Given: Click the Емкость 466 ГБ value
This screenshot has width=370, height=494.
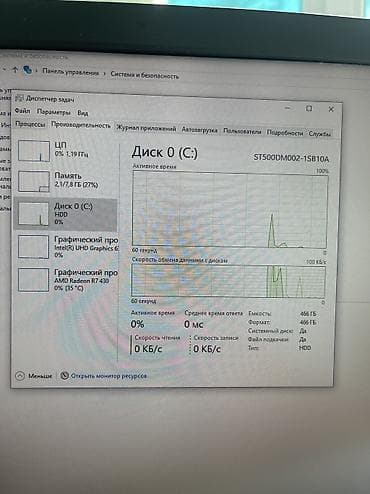Looking at the screenshot, I should (308, 314).
